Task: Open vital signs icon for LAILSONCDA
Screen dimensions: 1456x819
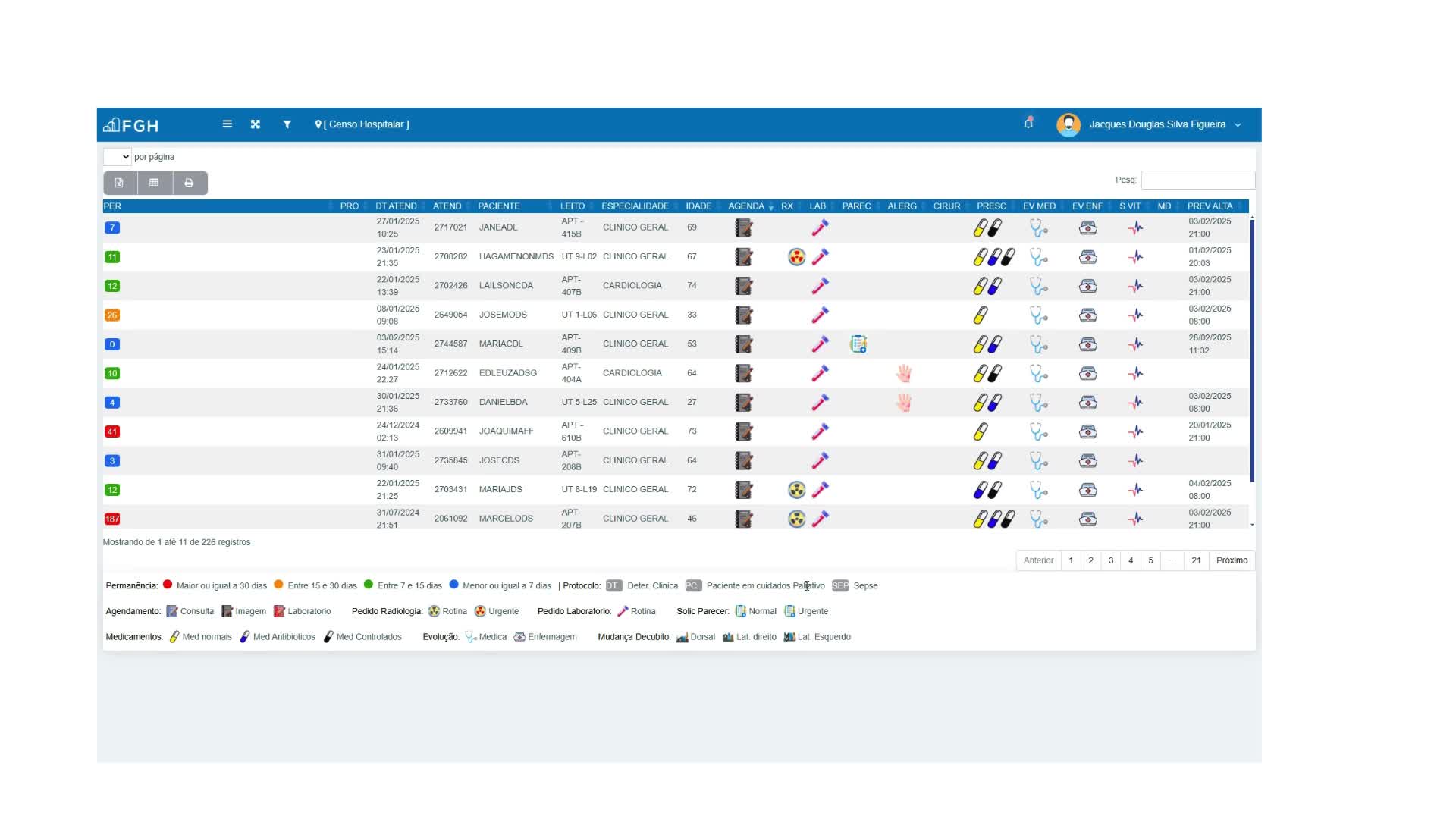Action: tap(1135, 287)
